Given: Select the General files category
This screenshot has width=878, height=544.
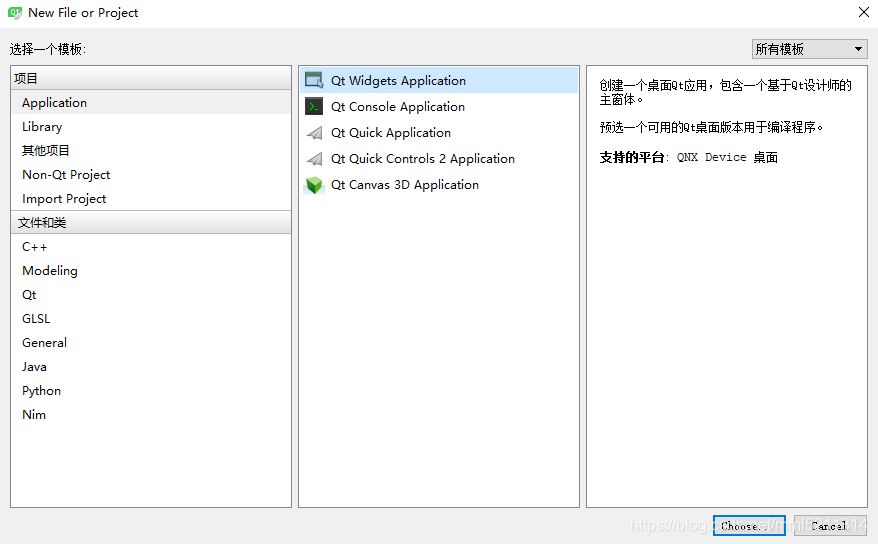Looking at the screenshot, I should (x=151, y=343).
